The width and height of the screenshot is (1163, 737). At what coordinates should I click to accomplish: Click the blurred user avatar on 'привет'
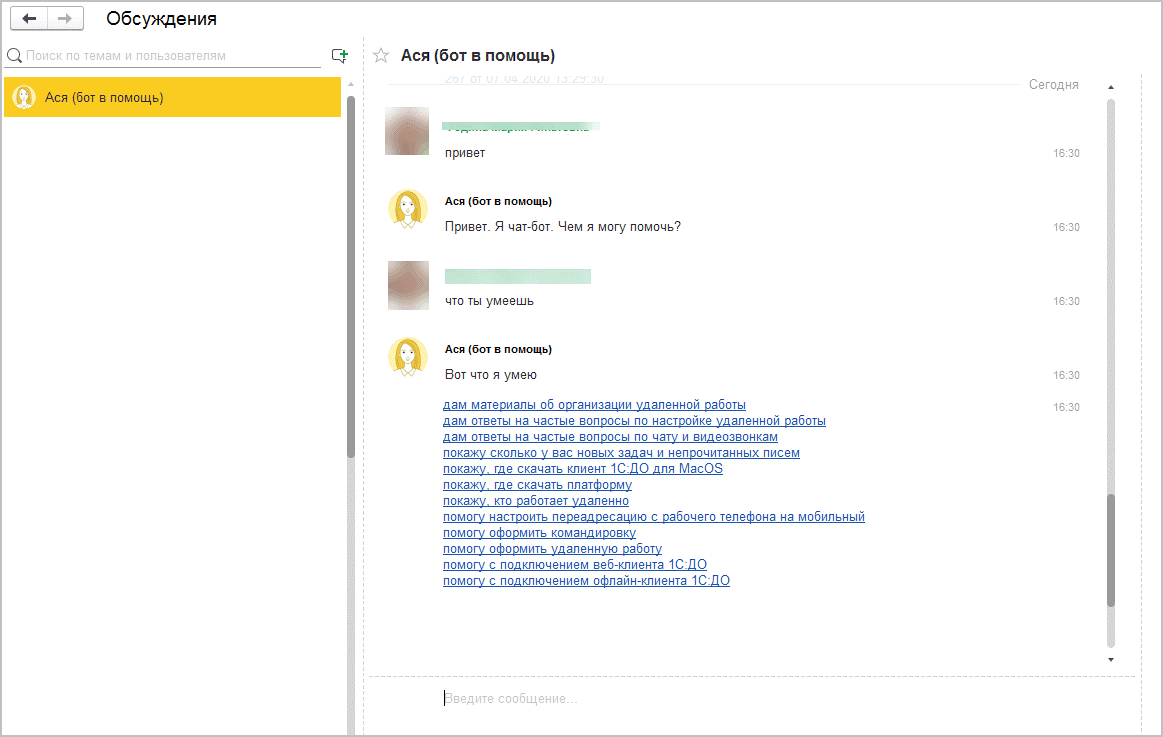click(x=407, y=131)
